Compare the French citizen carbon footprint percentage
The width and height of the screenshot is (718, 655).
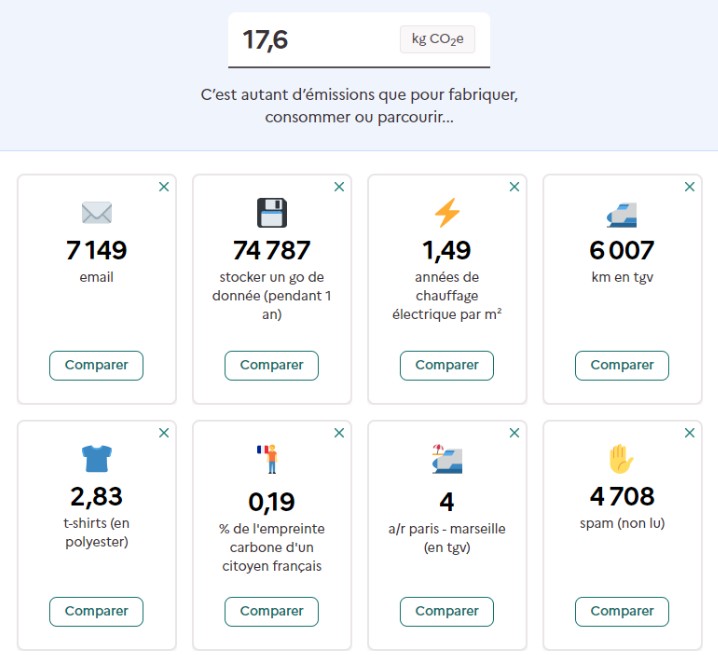pos(271,611)
